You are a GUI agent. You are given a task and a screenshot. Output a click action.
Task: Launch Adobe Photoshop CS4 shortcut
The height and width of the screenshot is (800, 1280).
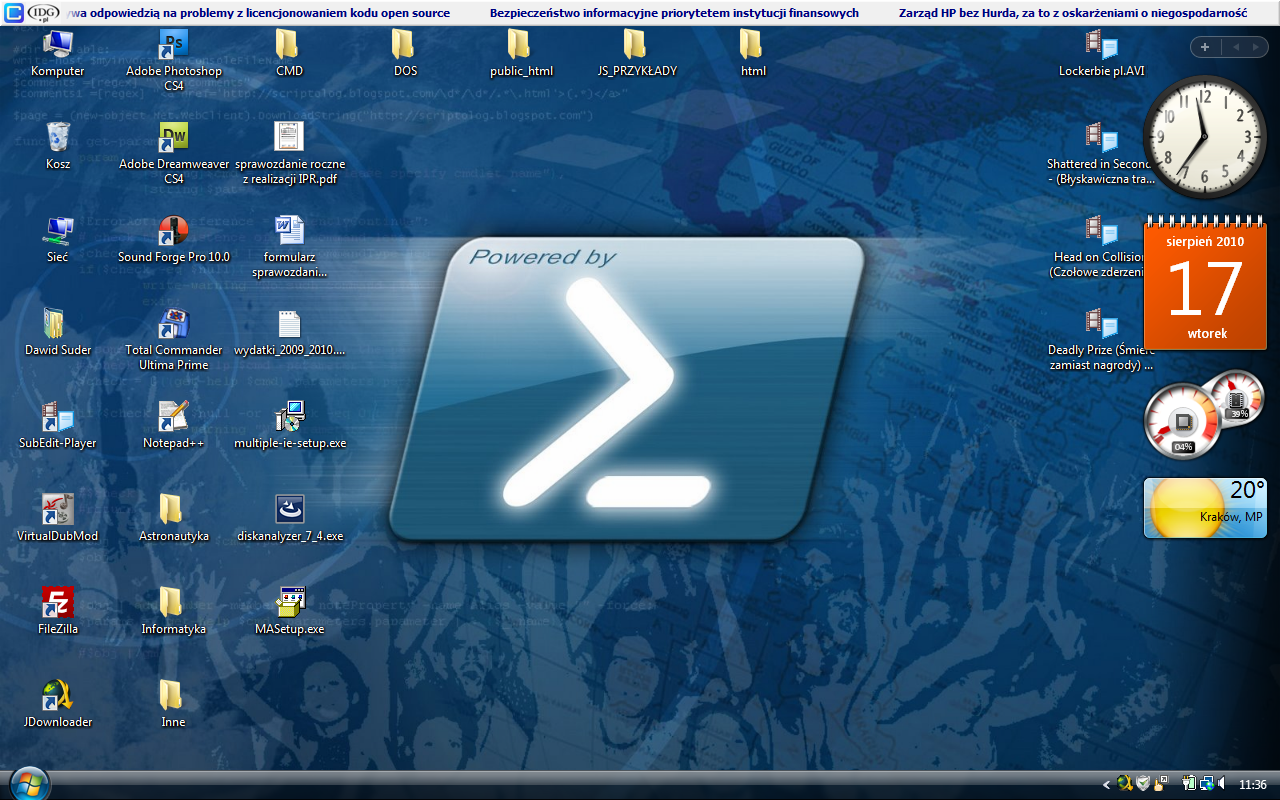(174, 60)
